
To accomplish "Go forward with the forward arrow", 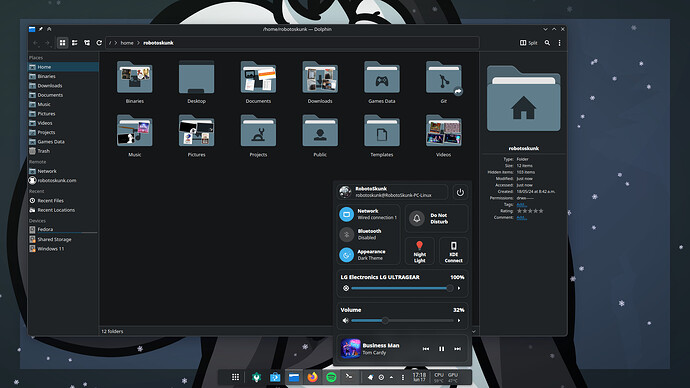I will click(x=47, y=43).
